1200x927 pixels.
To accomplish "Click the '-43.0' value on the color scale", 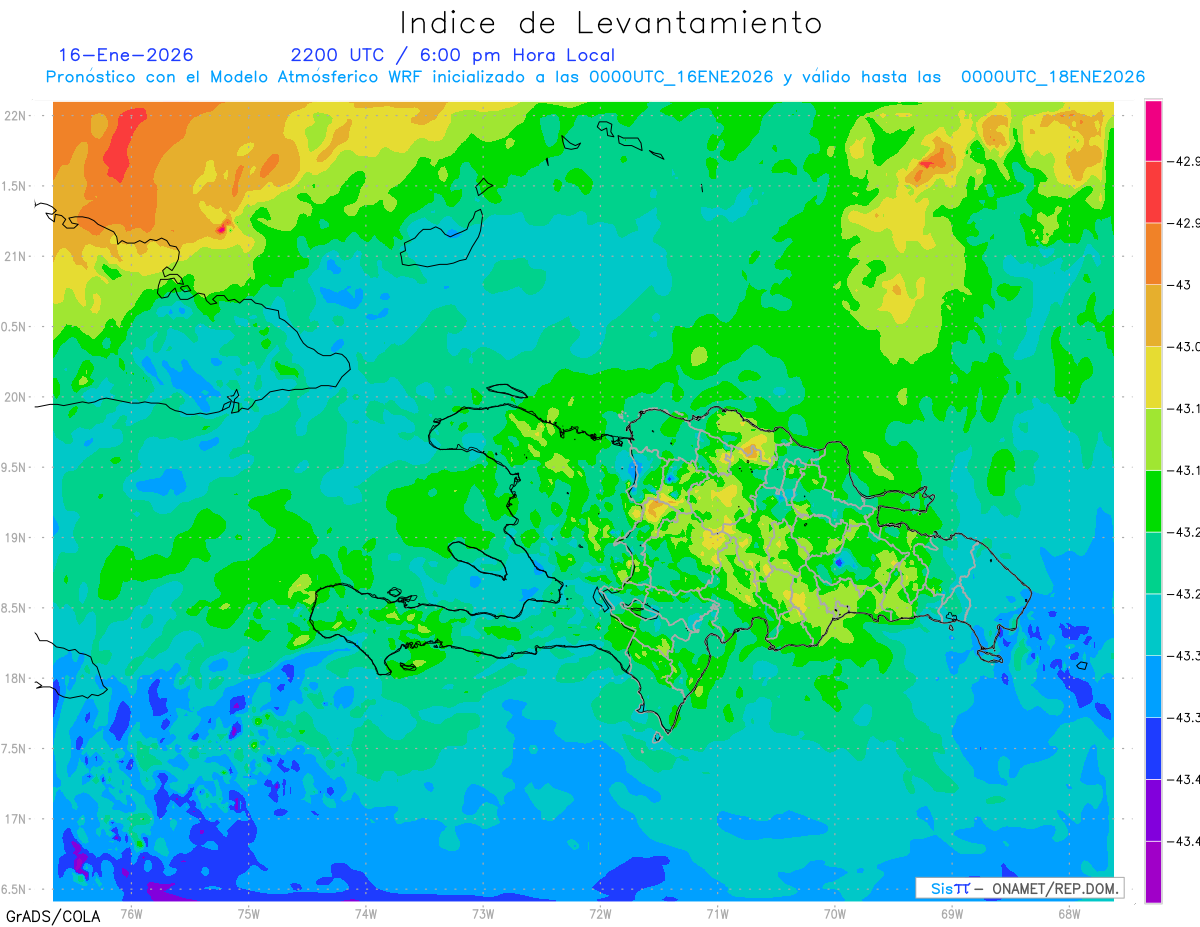I will (1184, 346).
